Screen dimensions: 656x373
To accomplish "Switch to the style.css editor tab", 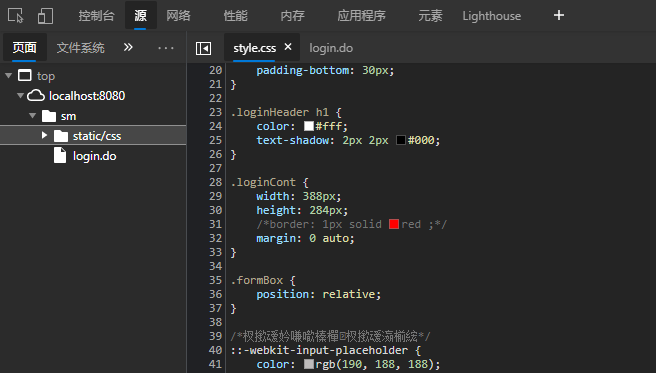I will click(x=254, y=48).
